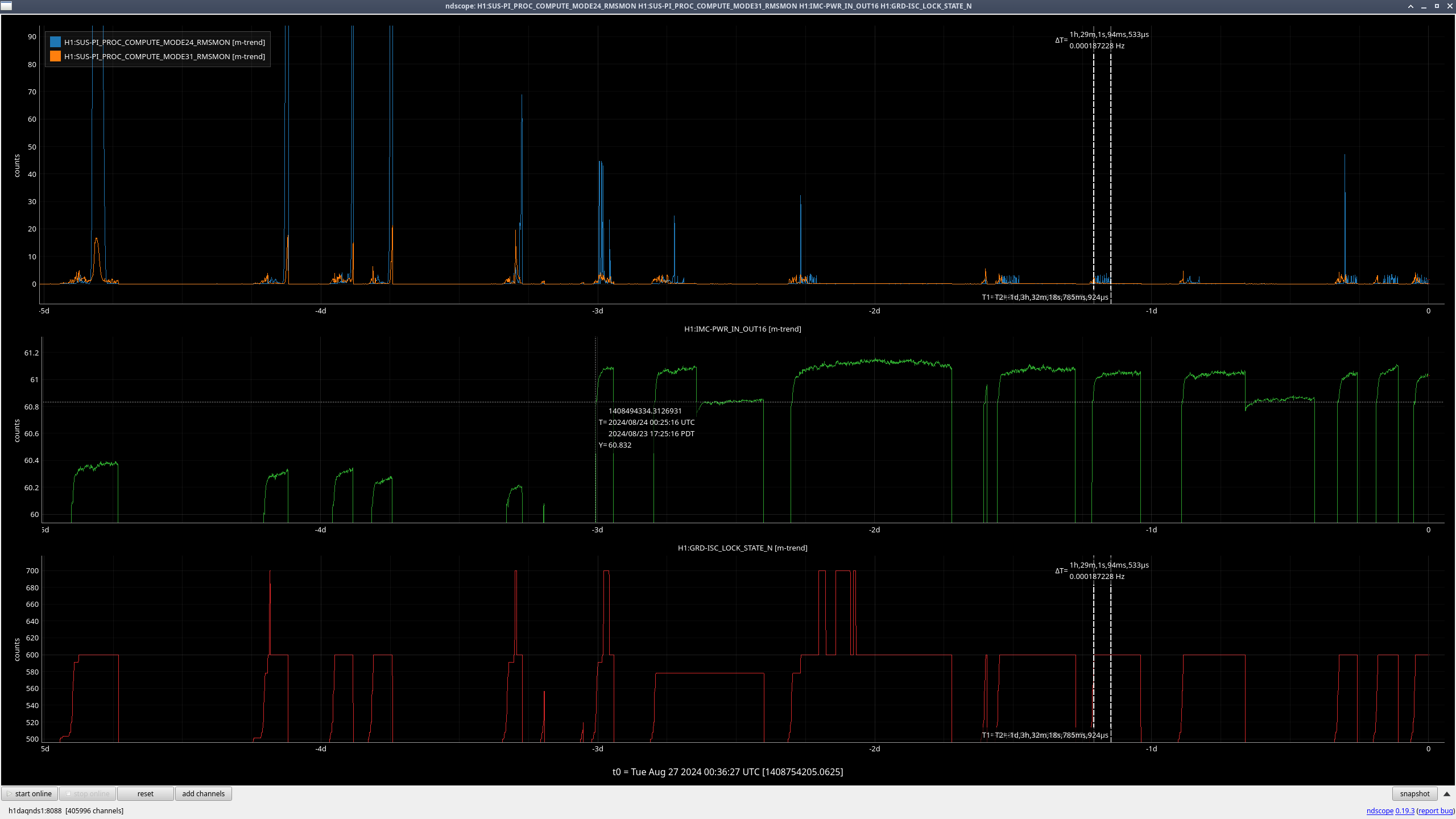Image resolution: width=1456 pixels, height=819 pixels.
Task: Click the left dashed T1 cursor line in top plot
Action: click(1093, 171)
